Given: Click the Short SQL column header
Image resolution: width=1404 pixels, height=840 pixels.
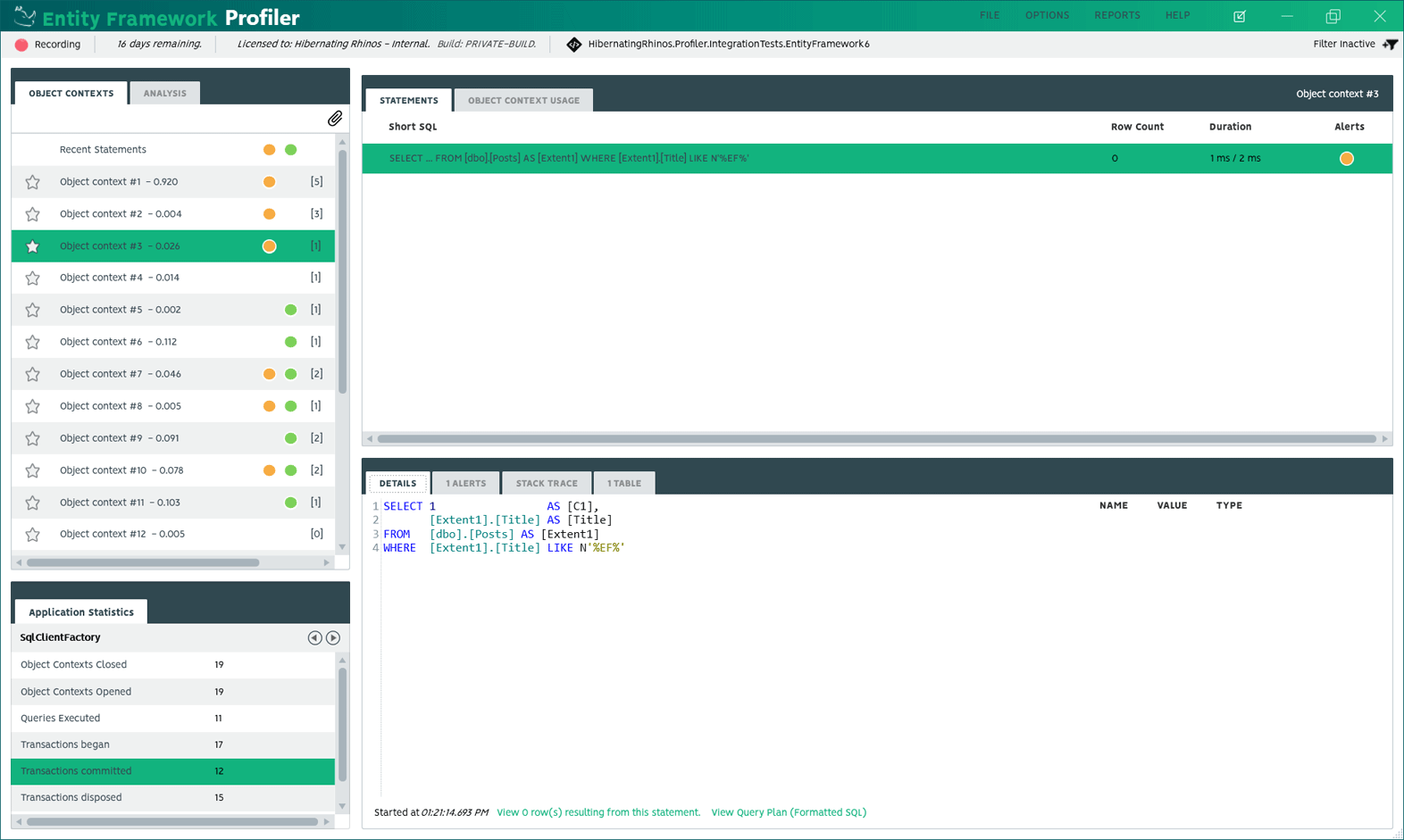Looking at the screenshot, I should 413,127.
